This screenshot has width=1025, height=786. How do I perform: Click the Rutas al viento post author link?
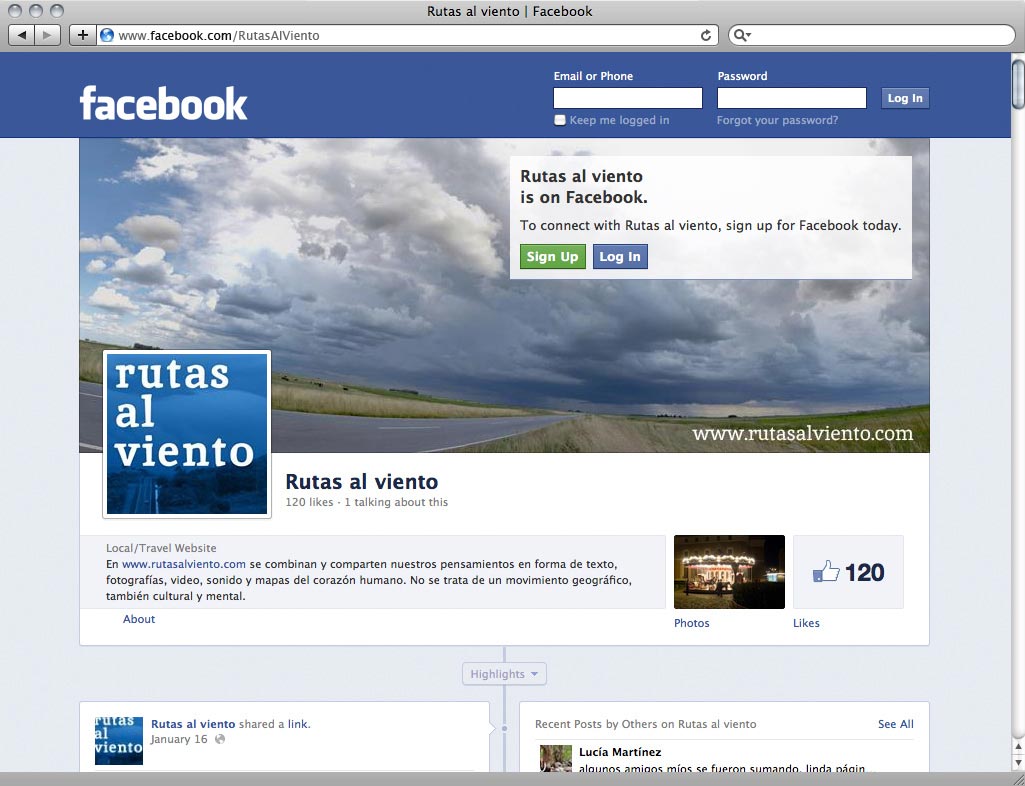coord(193,724)
